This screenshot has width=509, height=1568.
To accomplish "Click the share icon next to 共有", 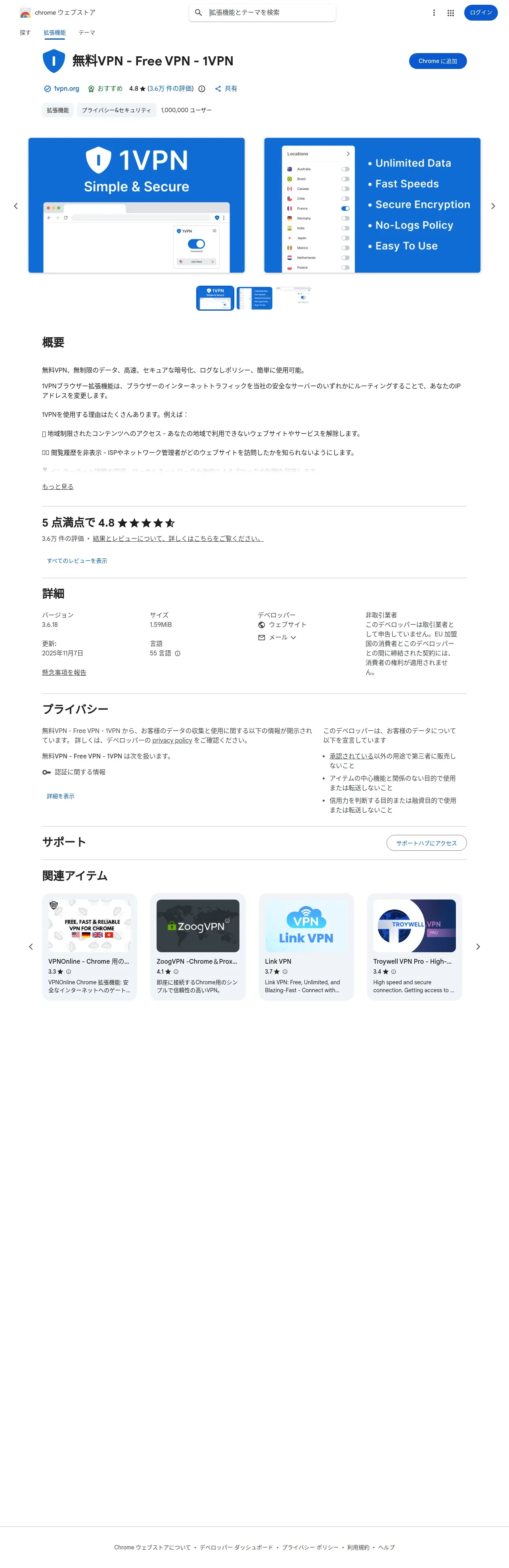I will (x=218, y=89).
